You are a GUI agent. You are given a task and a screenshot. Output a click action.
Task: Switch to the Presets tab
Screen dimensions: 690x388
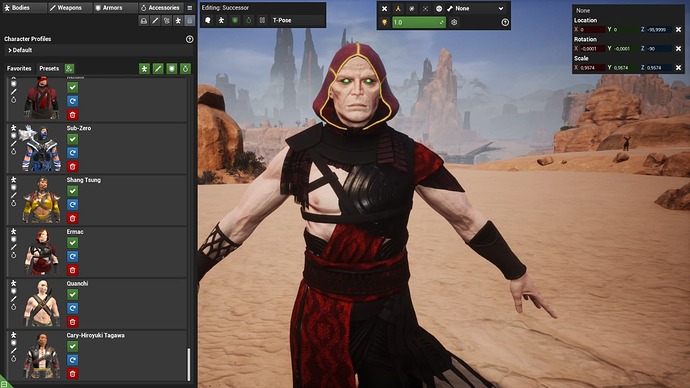click(49, 68)
